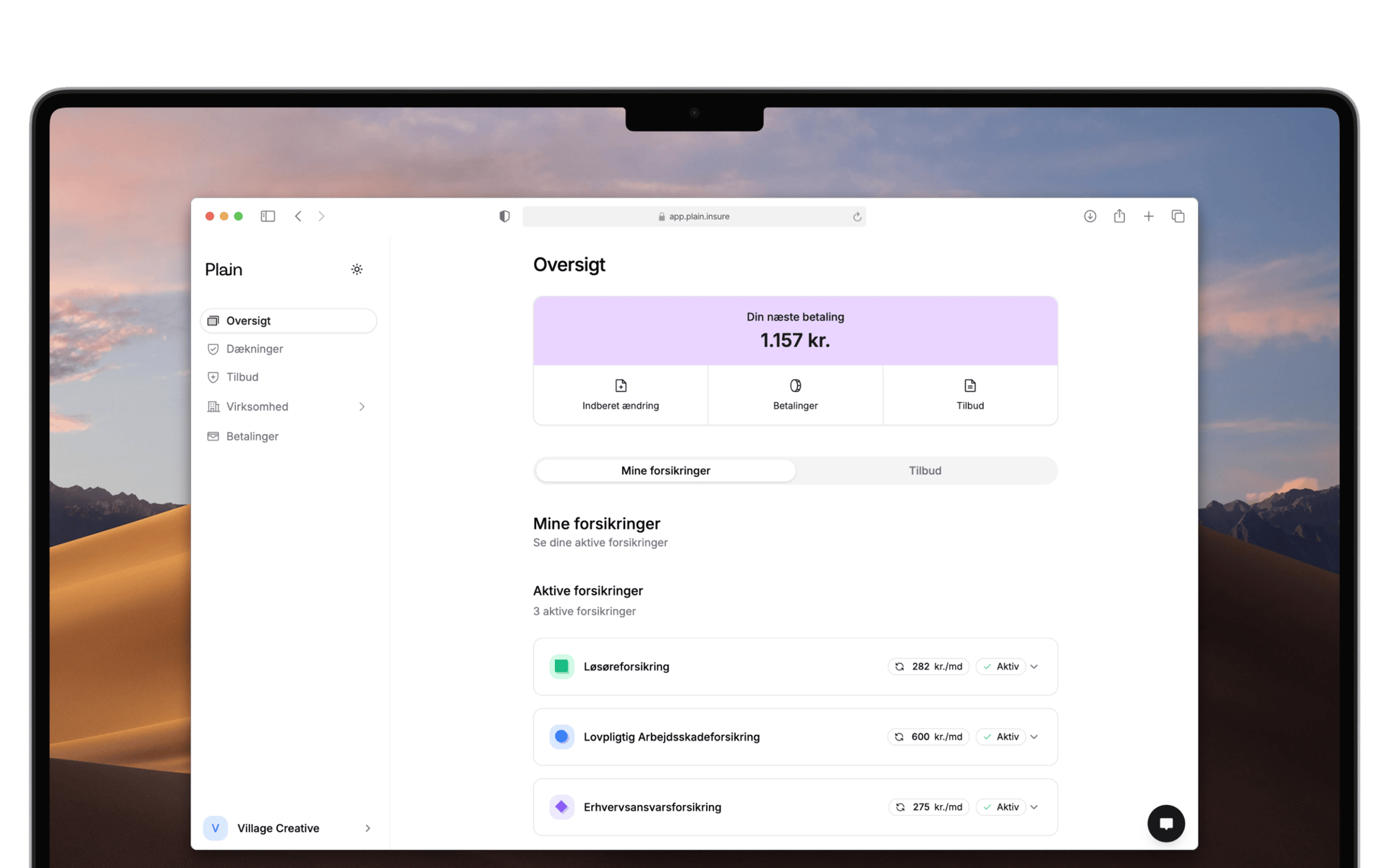
Task: Select the Mine forsikringer tab
Action: pyautogui.click(x=666, y=470)
